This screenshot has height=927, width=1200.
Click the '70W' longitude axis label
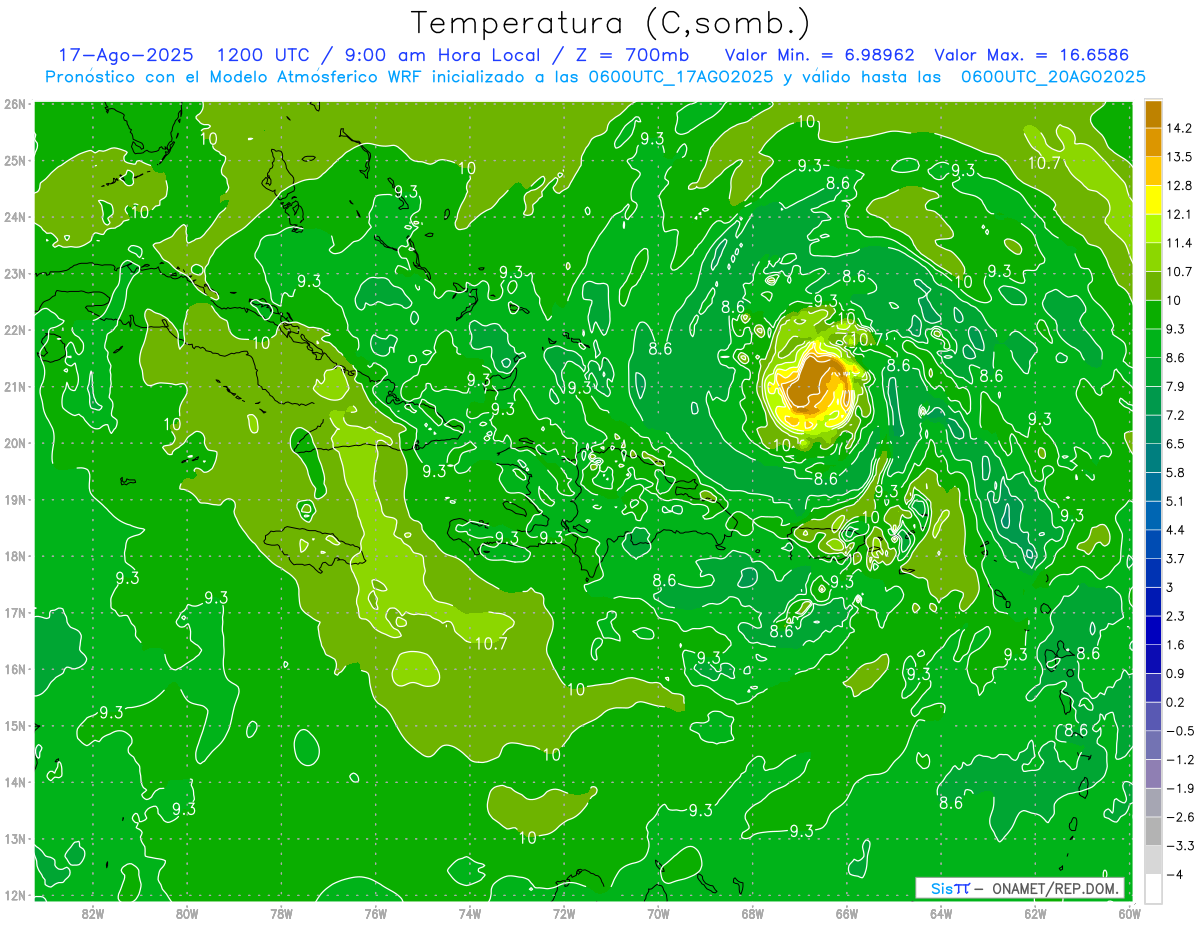pyautogui.click(x=658, y=913)
